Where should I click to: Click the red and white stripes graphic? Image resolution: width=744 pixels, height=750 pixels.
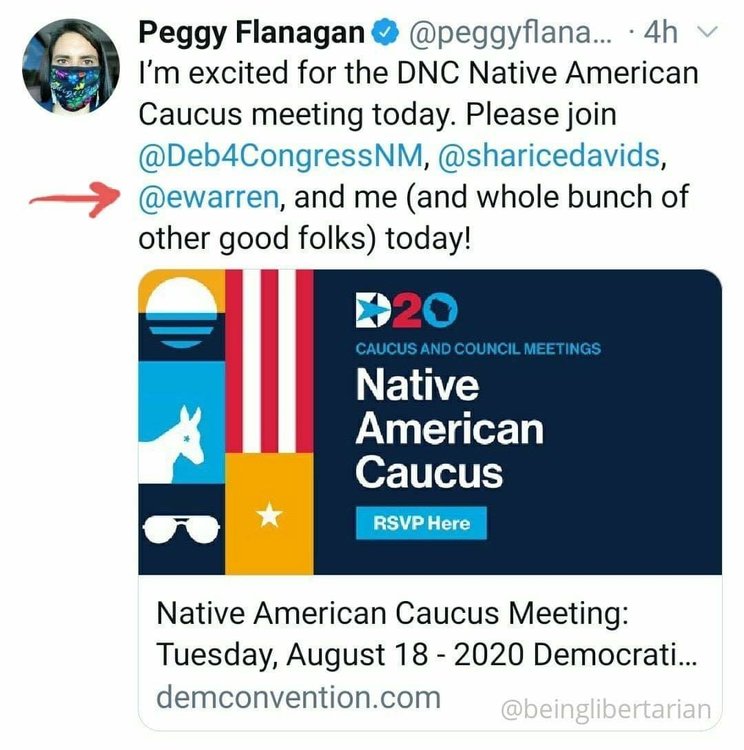269,360
